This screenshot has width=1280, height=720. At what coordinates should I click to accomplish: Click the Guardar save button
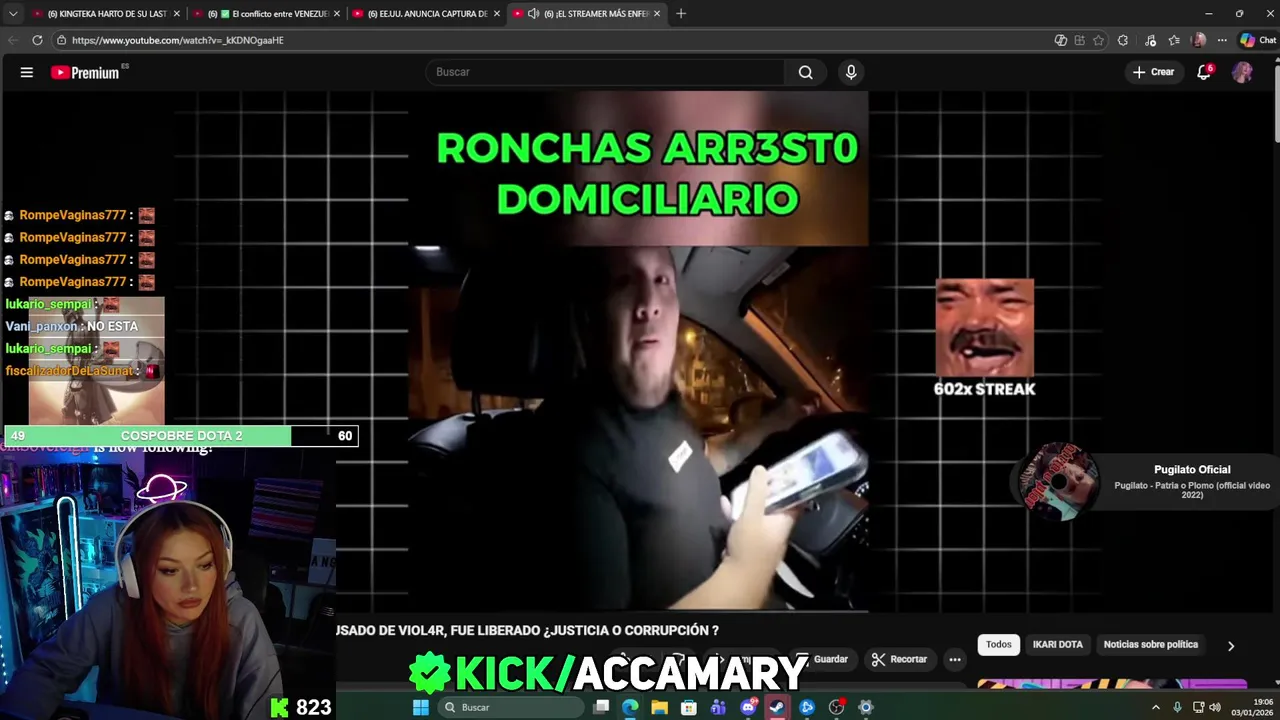(x=822, y=659)
